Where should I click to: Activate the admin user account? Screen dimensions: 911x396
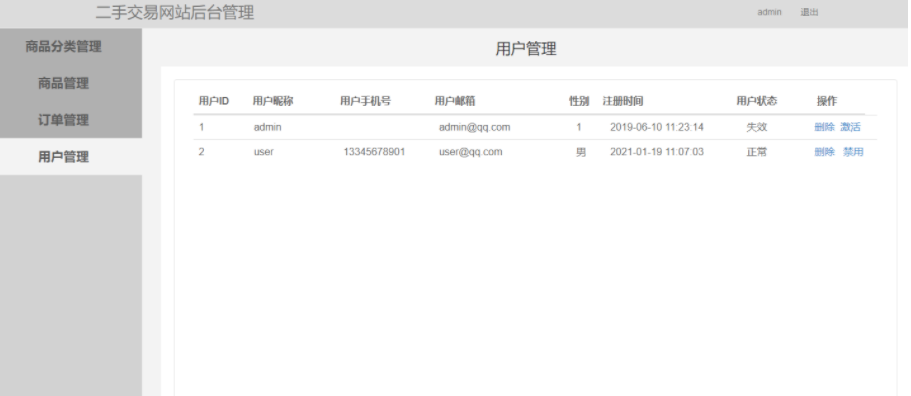pos(850,127)
